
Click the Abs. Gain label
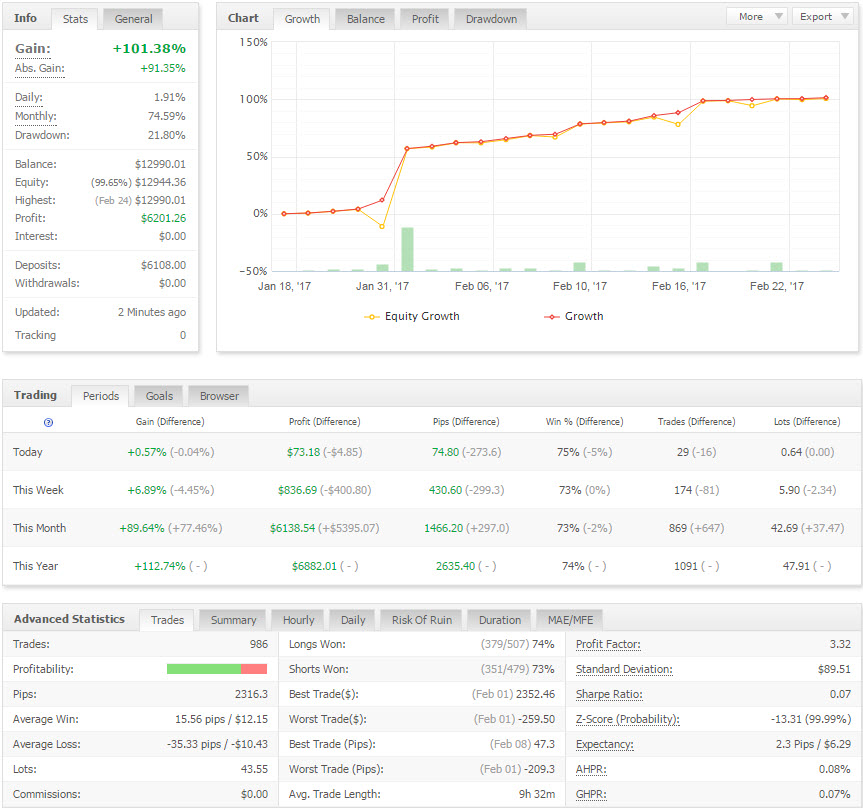[x=40, y=69]
